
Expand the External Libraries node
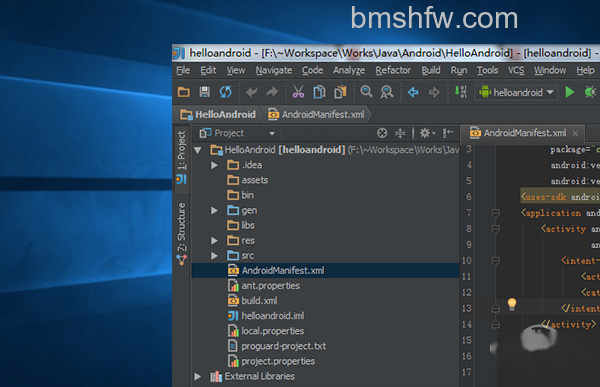tap(197, 376)
